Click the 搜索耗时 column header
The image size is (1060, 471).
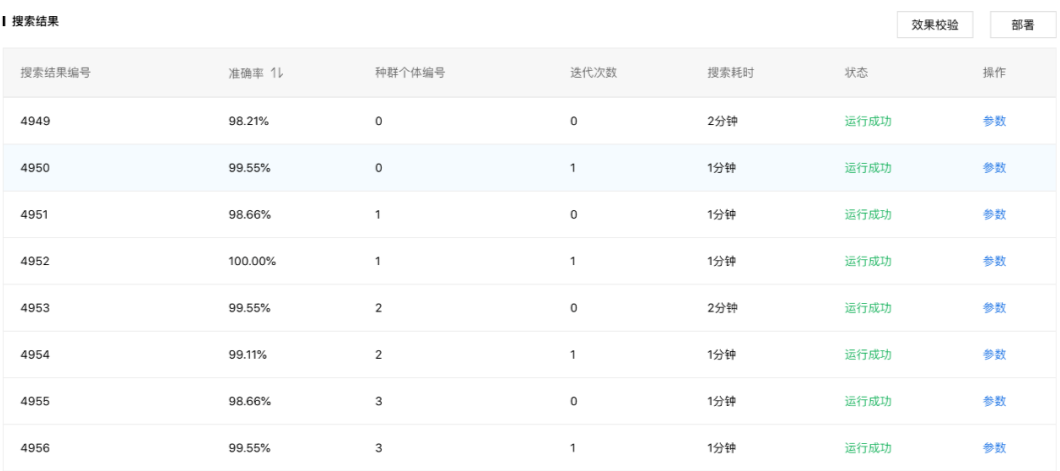pos(730,74)
